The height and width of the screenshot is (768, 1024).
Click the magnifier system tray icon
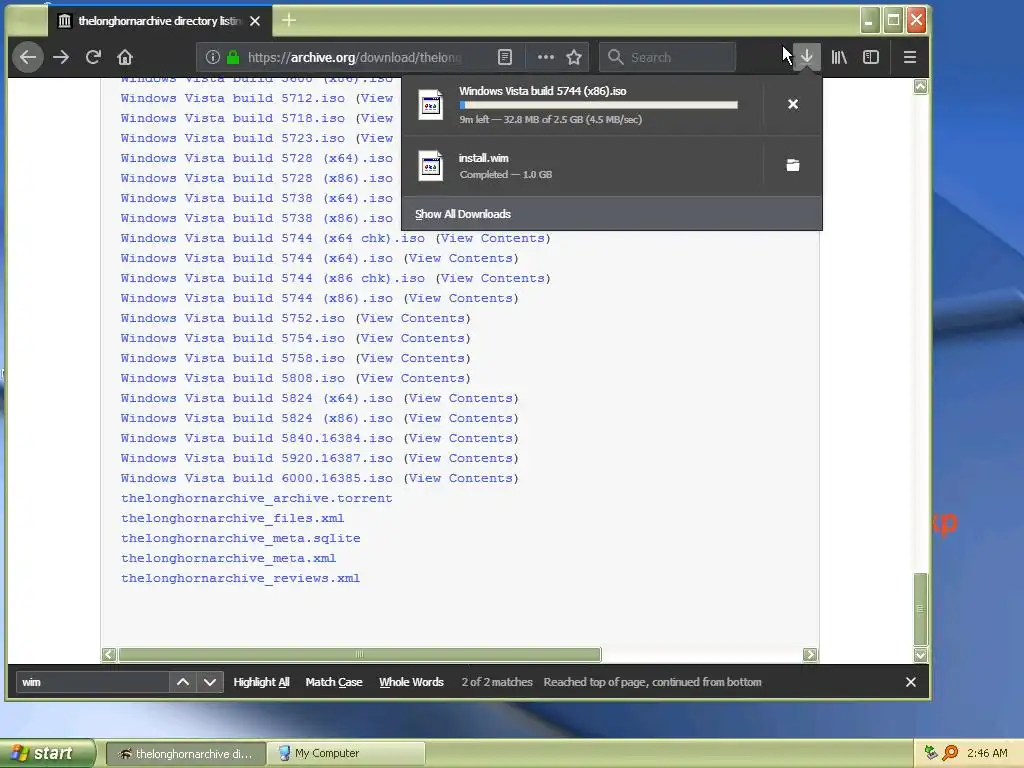click(x=950, y=753)
